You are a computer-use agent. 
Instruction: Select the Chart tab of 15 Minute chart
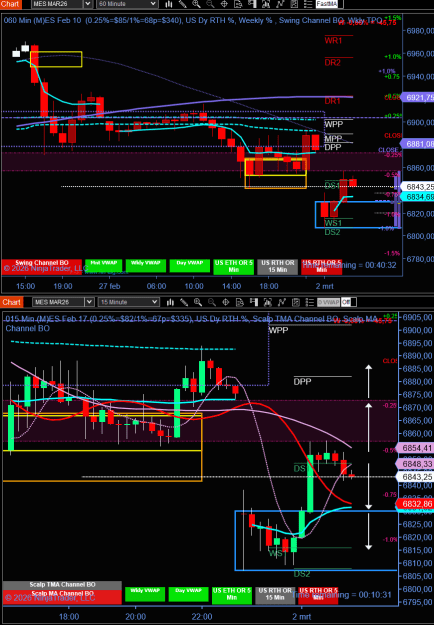coord(12,302)
